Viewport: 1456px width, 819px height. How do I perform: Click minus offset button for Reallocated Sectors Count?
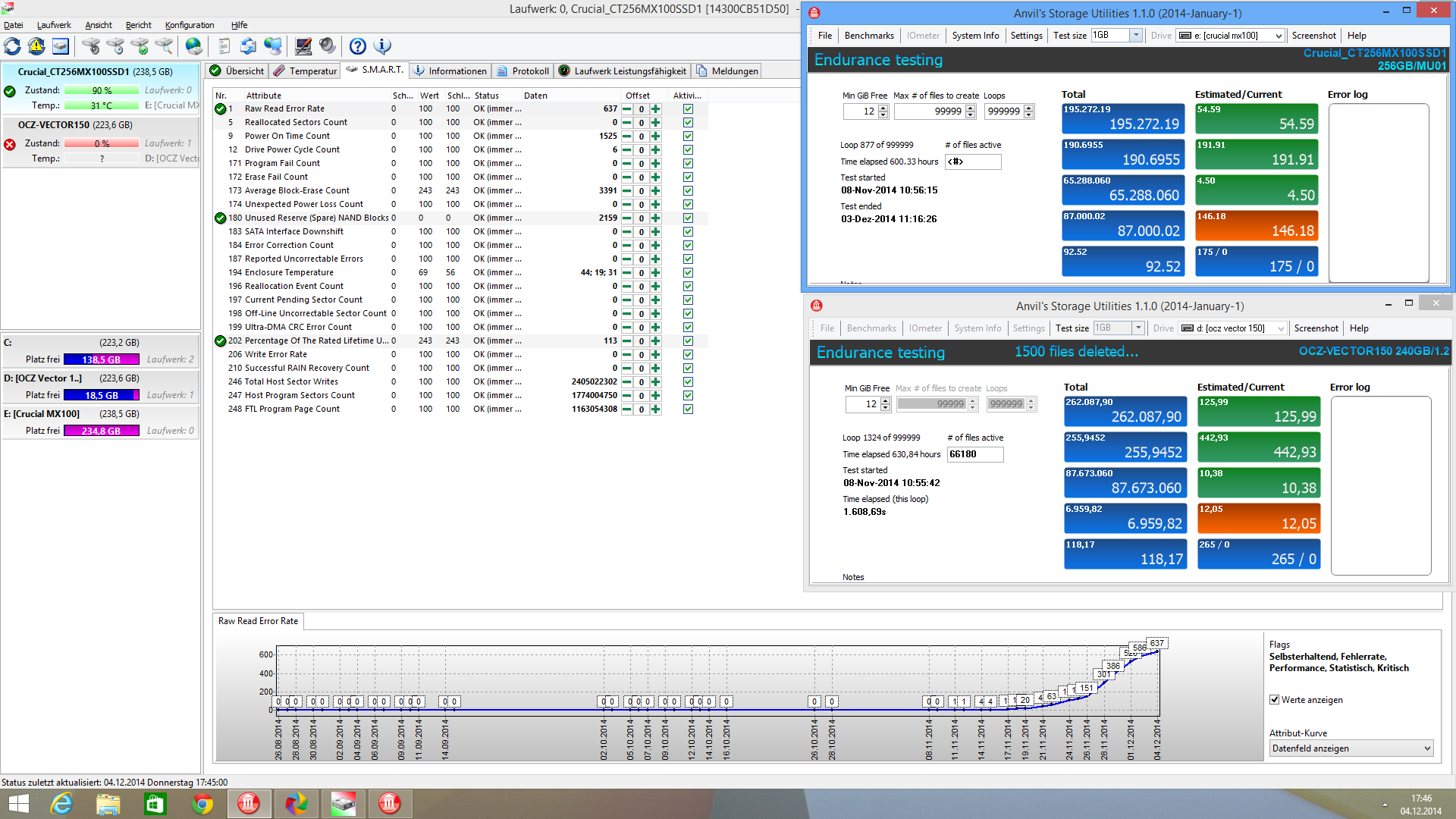627,123
